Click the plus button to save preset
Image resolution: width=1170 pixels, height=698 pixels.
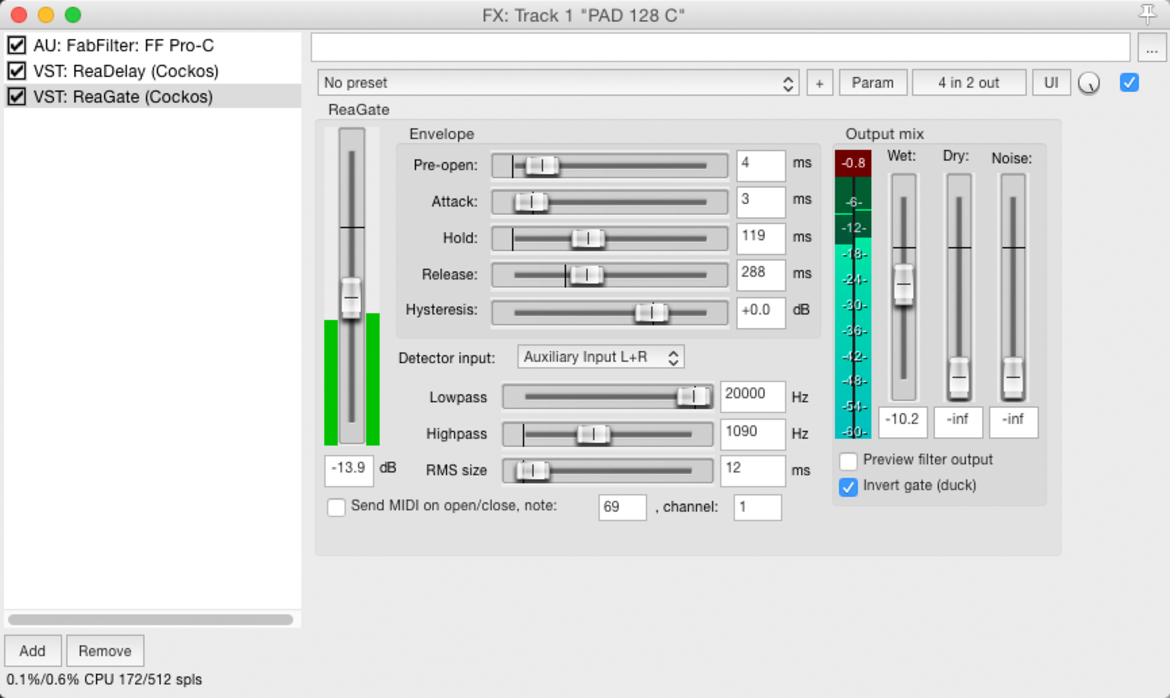click(x=819, y=83)
